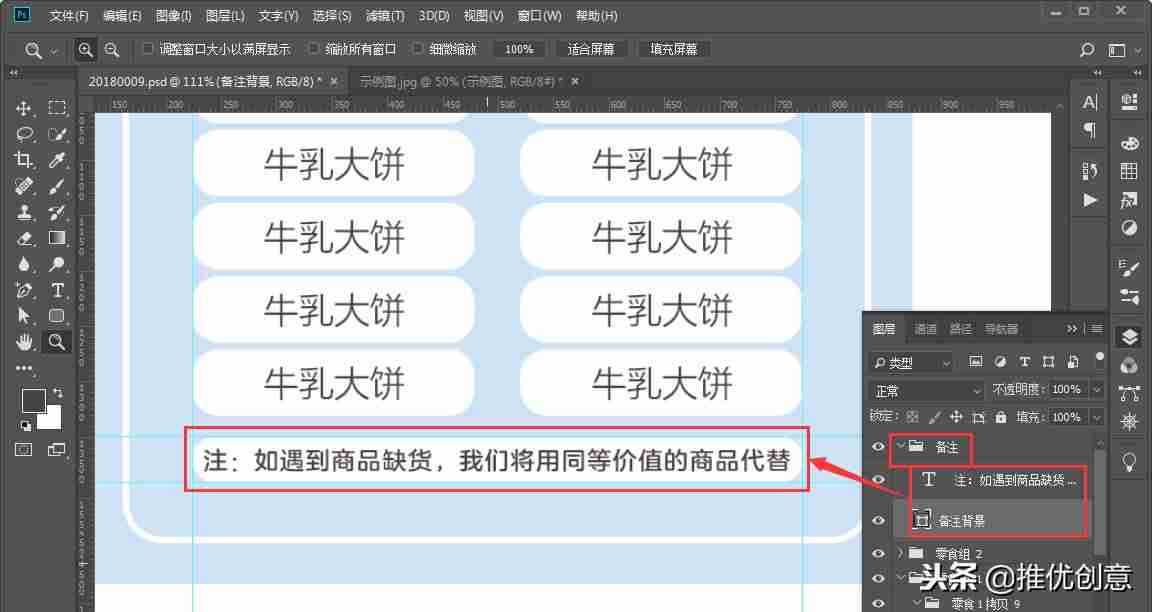The height and width of the screenshot is (612, 1152).
Task: Lock all padlock icon in Layers
Action: pos(1001,417)
